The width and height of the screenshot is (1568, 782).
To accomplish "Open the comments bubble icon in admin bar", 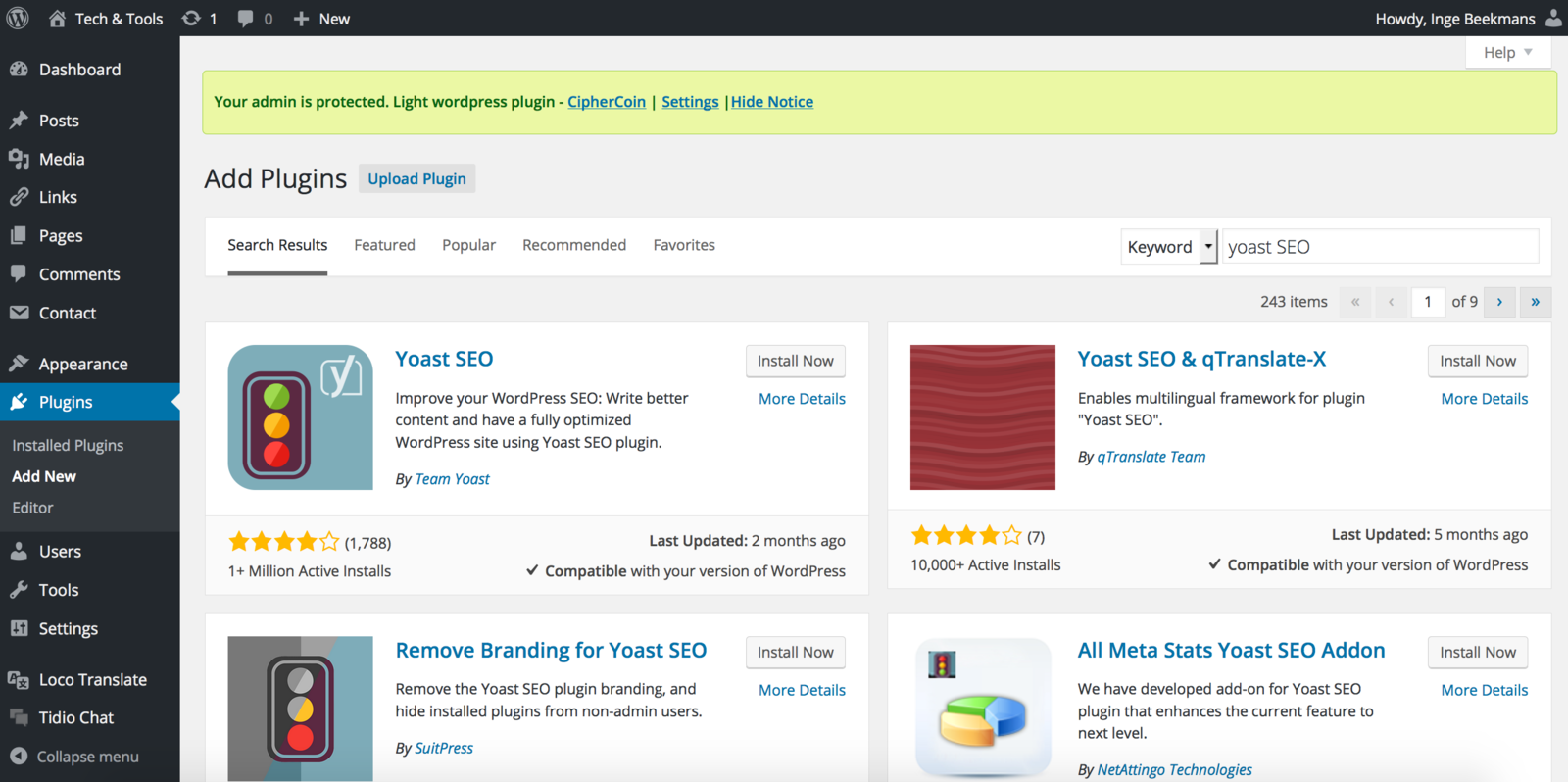I will pyautogui.click(x=245, y=19).
